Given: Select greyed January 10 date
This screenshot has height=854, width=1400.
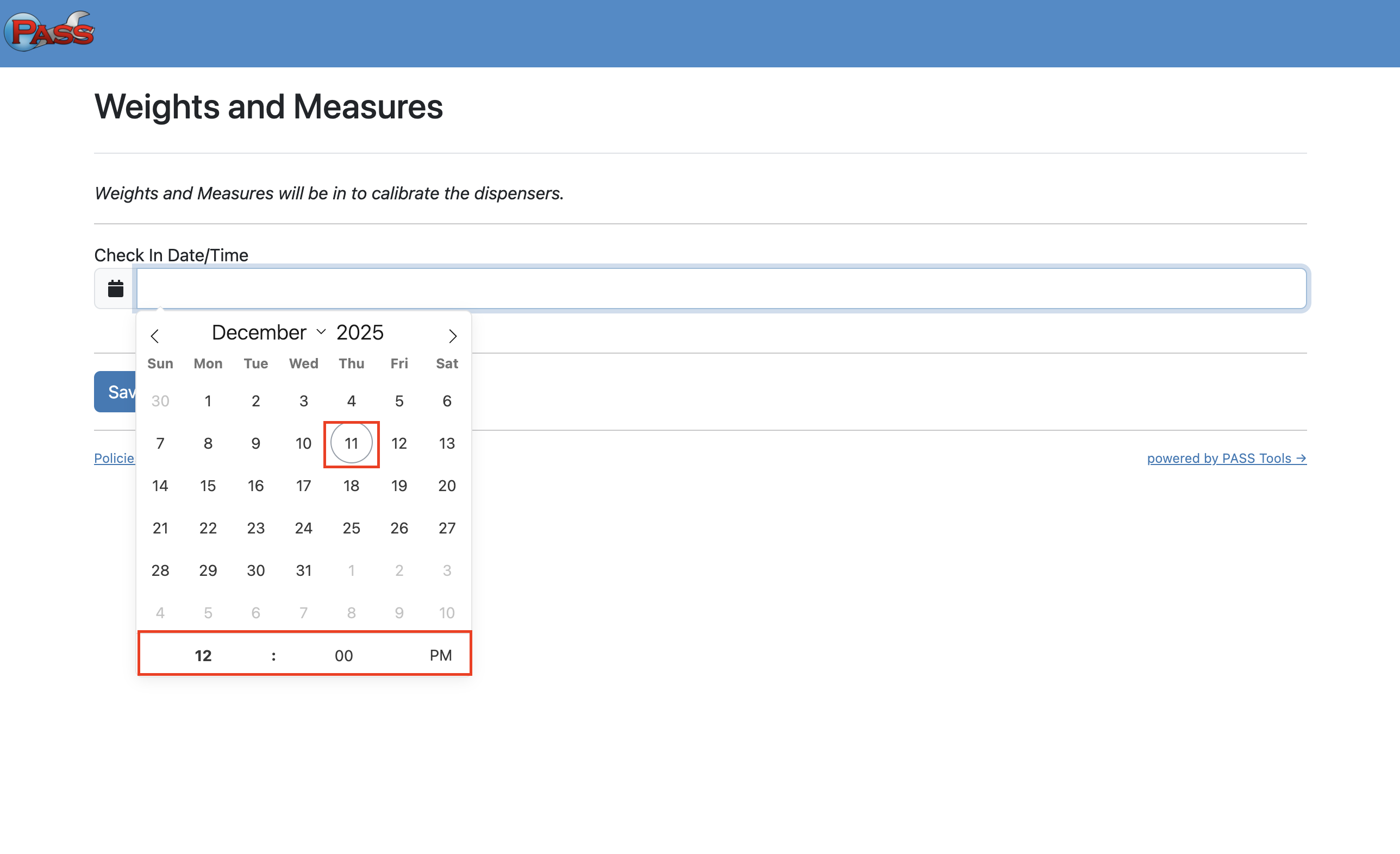Looking at the screenshot, I should [447, 612].
